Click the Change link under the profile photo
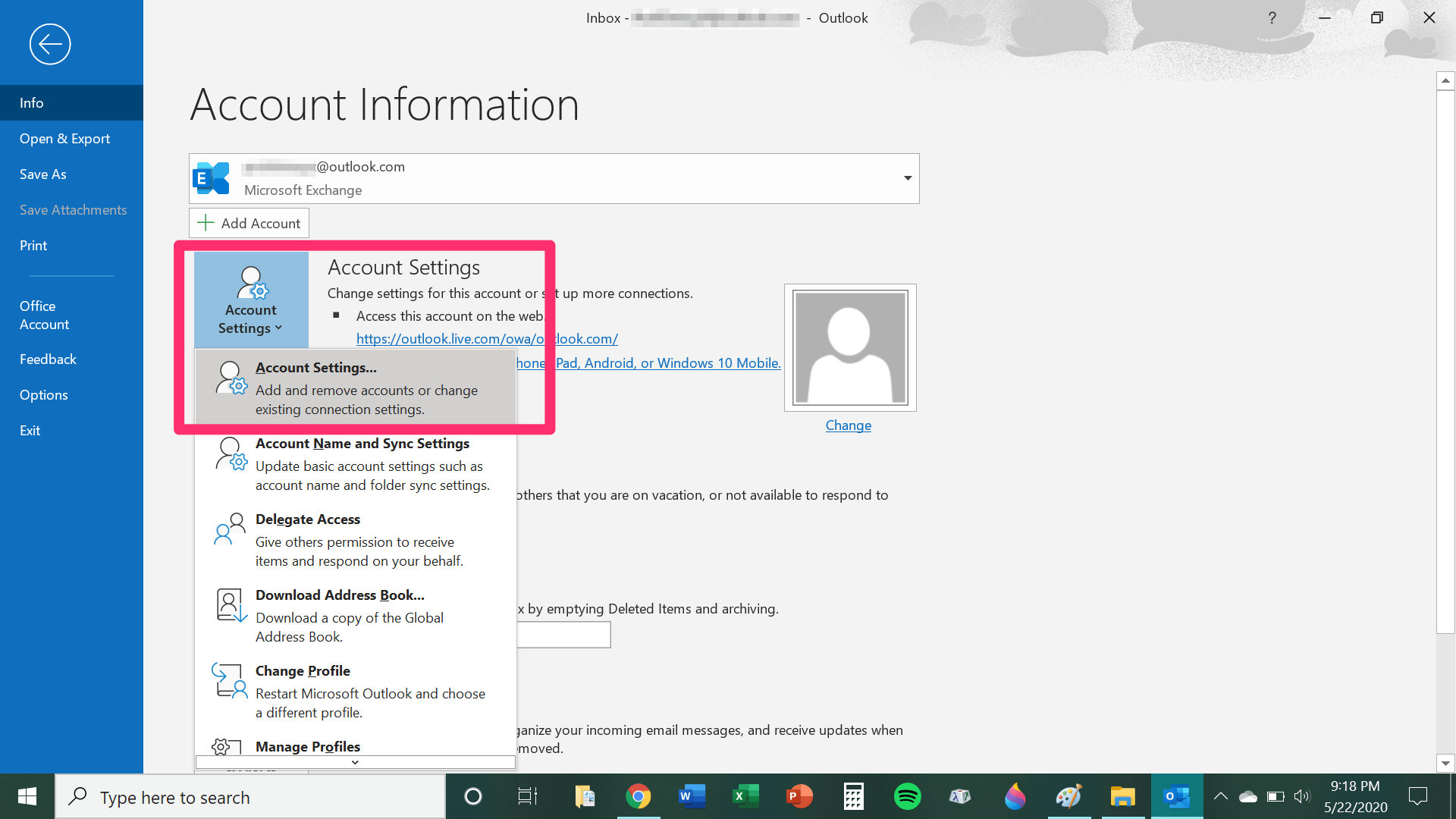Screen dimensions: 1456x819 pos(848,425)
